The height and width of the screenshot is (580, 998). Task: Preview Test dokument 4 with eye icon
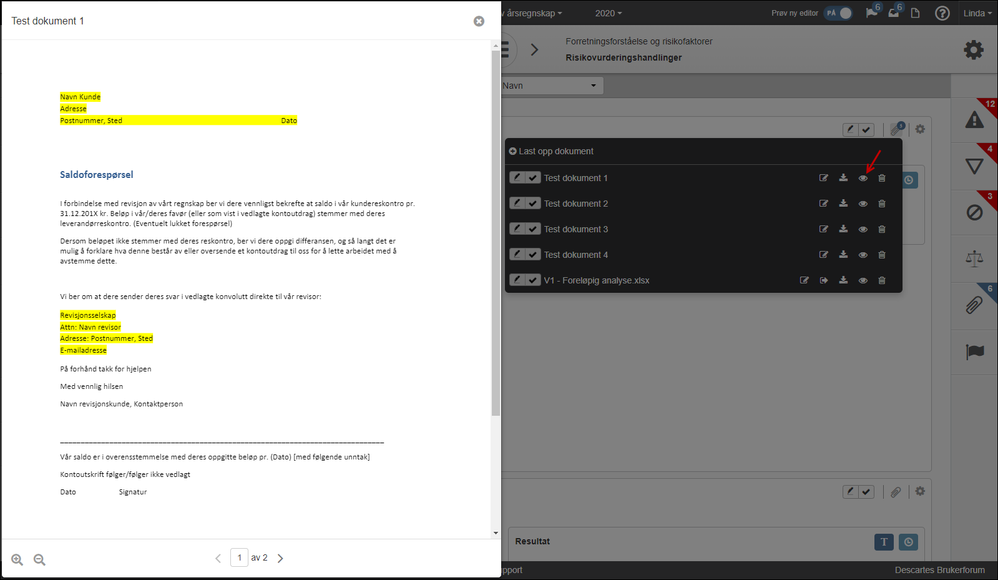point(863,255)
